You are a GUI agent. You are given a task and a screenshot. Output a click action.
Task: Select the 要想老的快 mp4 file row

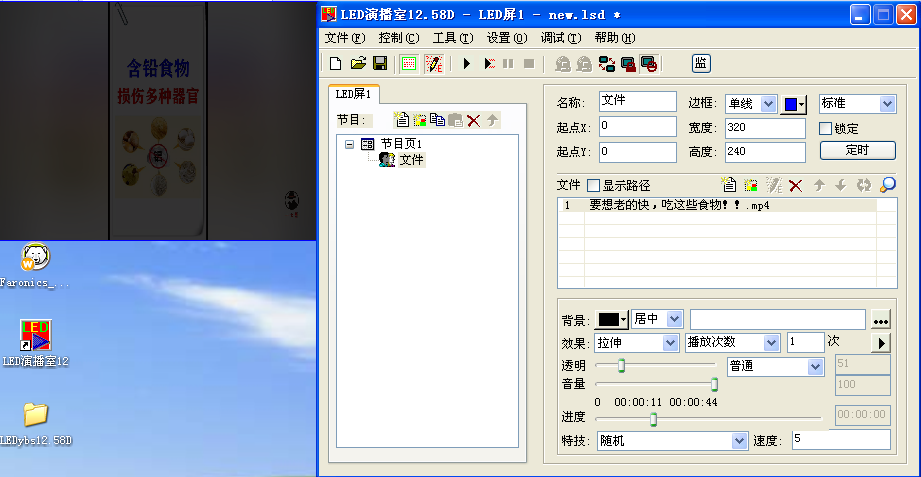click(x=717, y=206)
